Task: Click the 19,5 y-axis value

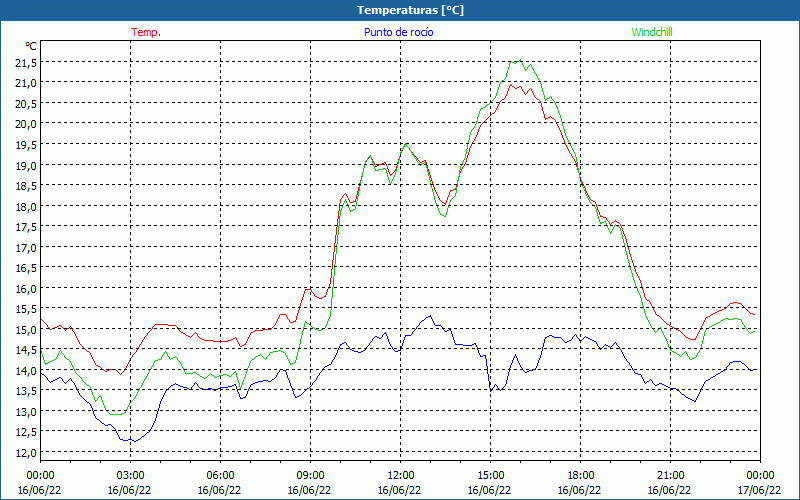Action: pyautogui.click(x=26, y=144)
